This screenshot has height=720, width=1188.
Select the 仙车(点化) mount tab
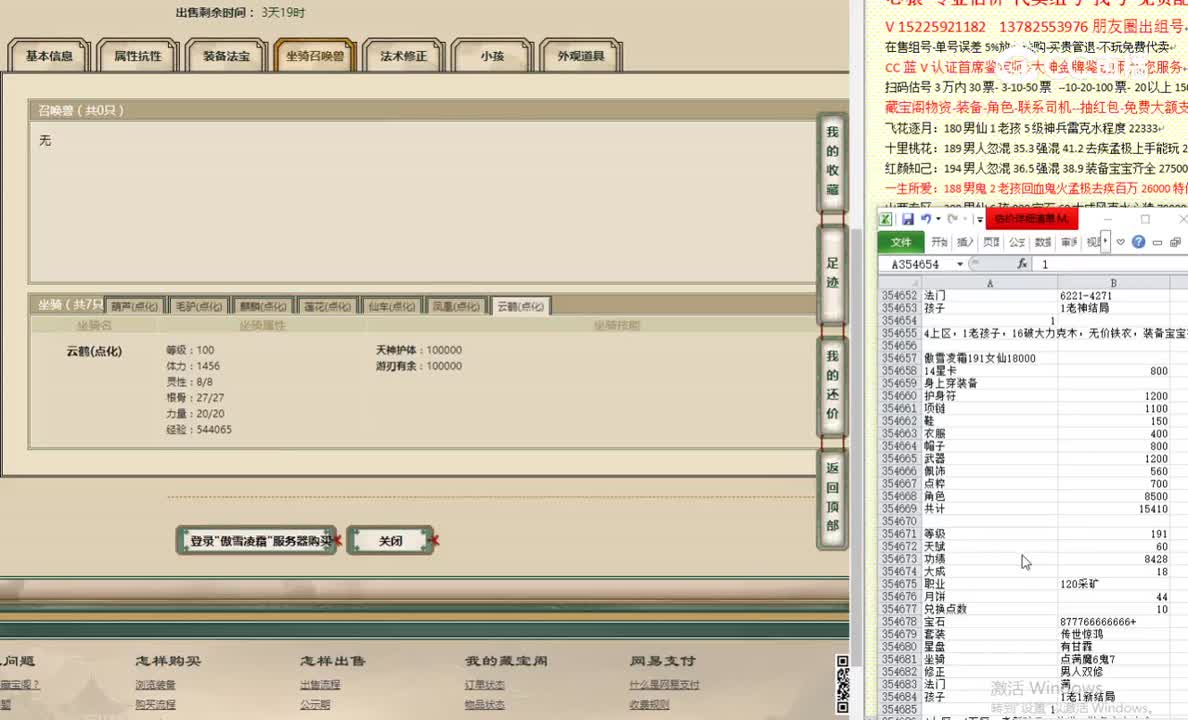[392, 306]
